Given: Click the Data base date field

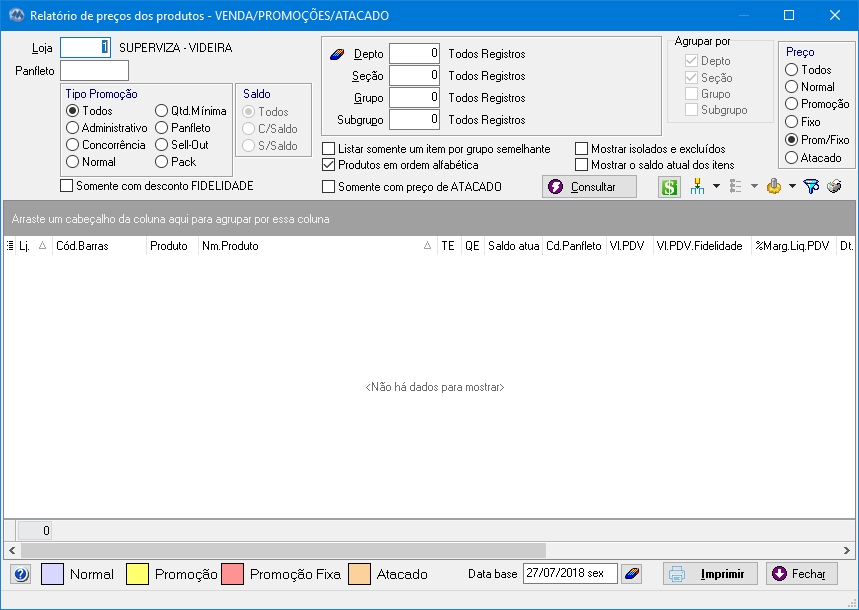Looking at the screenshot, I should tap(570, 574).
